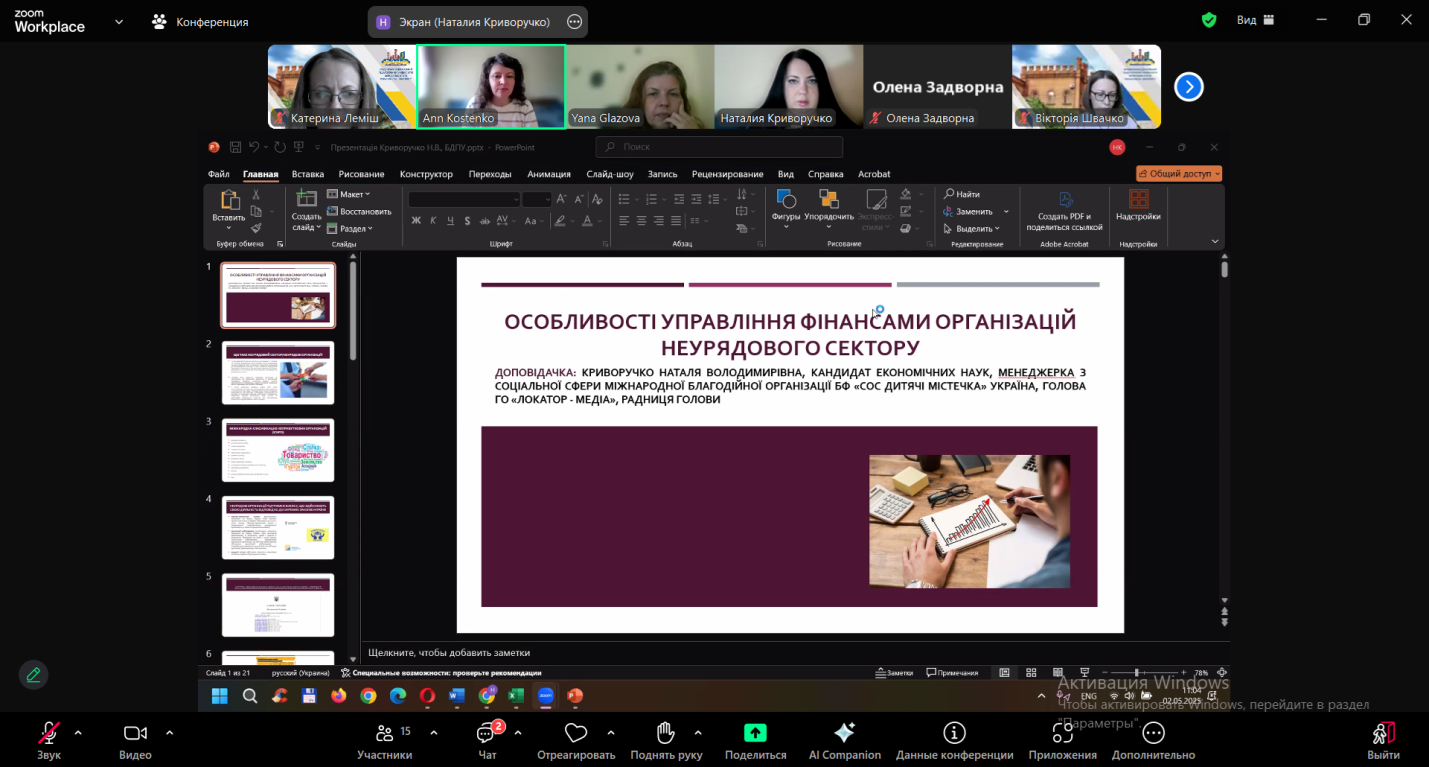This screenshot has height=767, width=1429.
Task: Click the Упорядочить arrange icon
Action: pos(828,198)
